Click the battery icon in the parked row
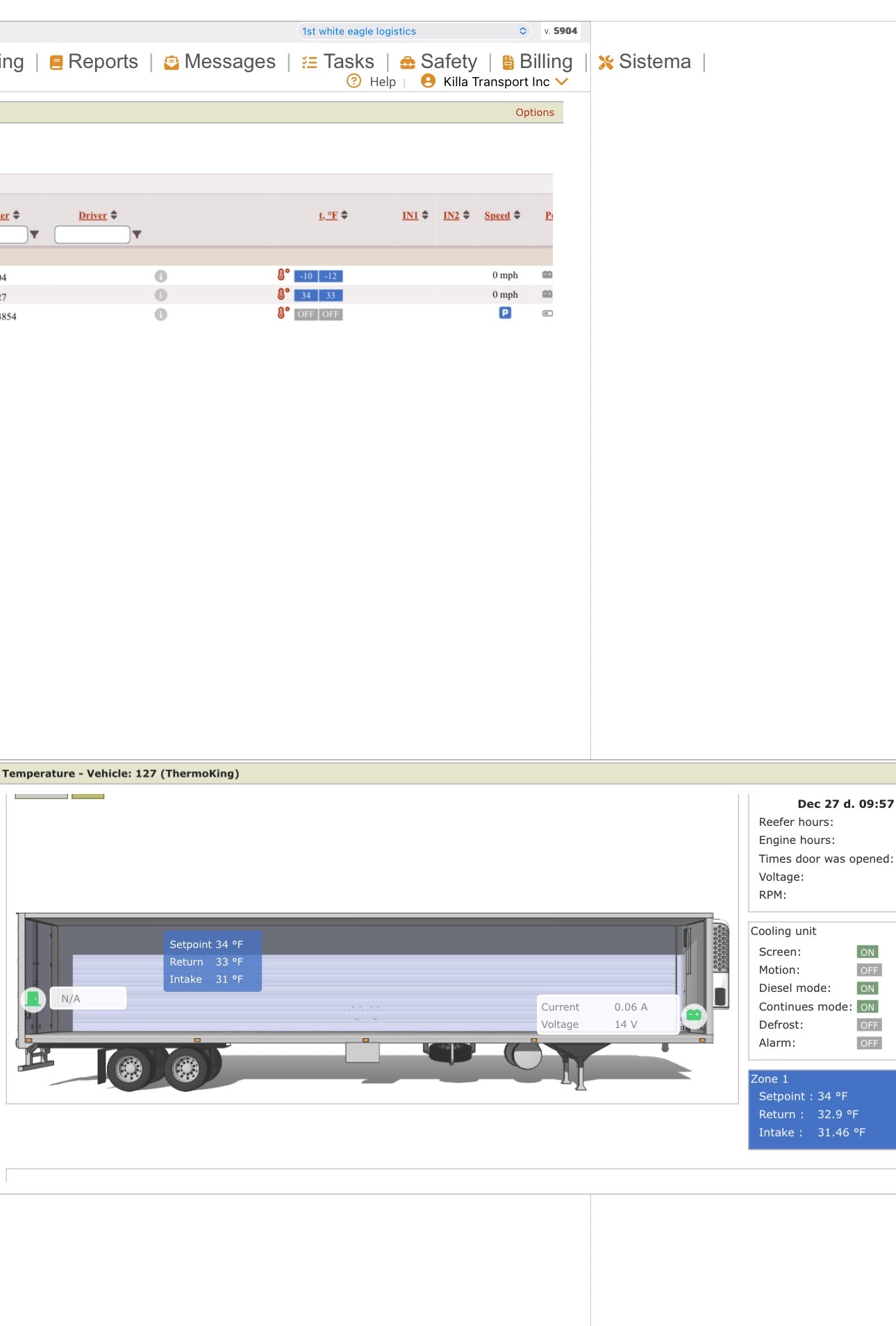Screen dimensions: 896x1326 click(x=547, y=314)
